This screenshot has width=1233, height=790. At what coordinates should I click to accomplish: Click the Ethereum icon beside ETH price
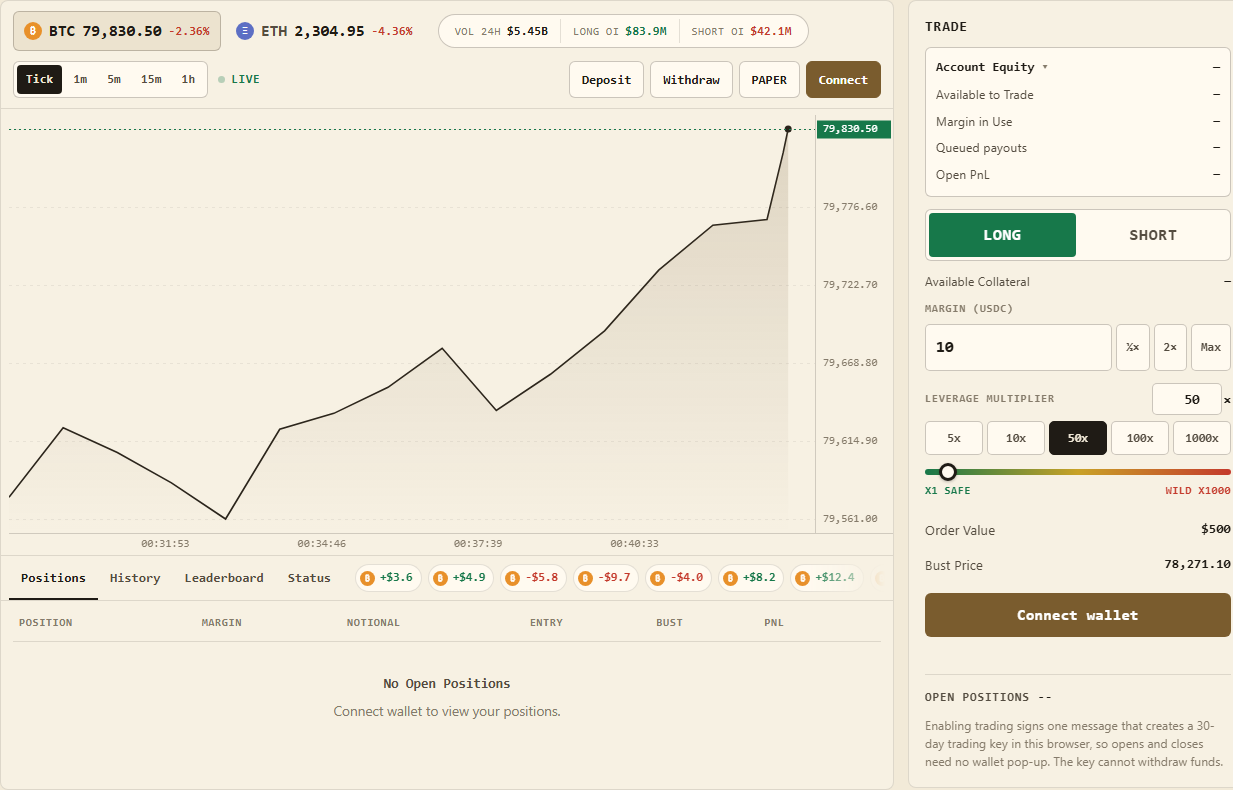245,31
